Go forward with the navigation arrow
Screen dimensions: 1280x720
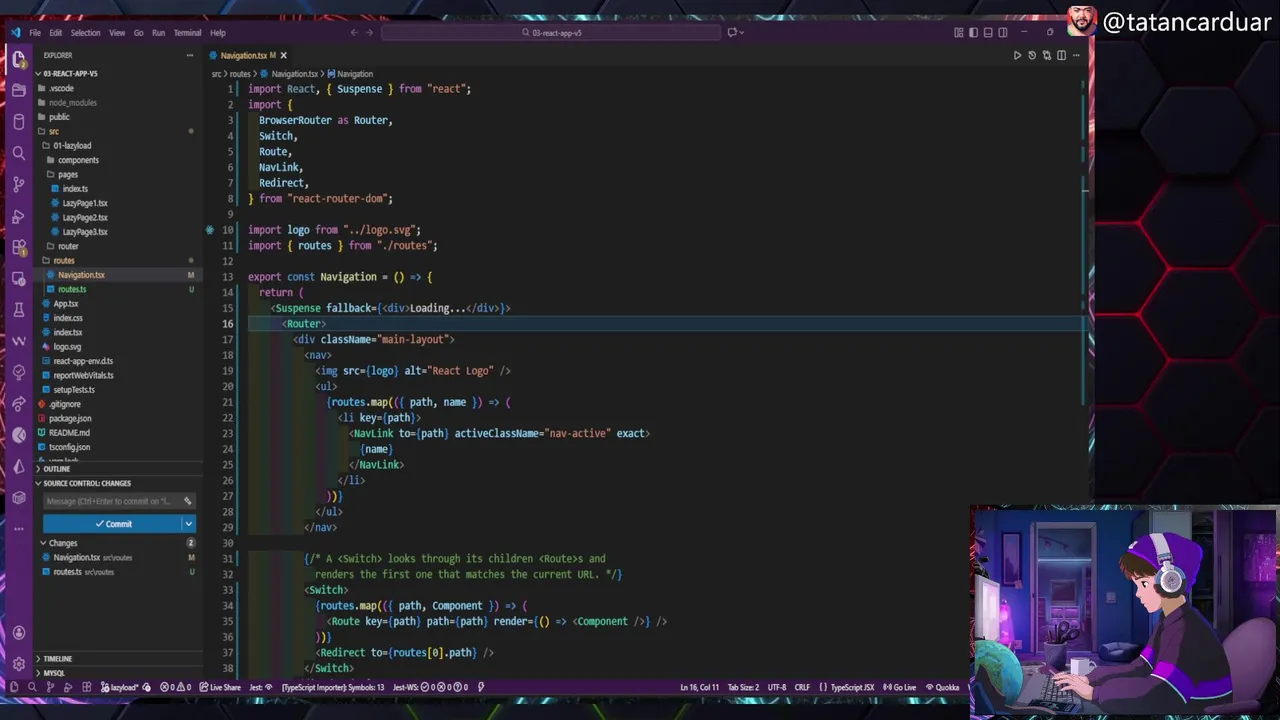tap(369, 32)
